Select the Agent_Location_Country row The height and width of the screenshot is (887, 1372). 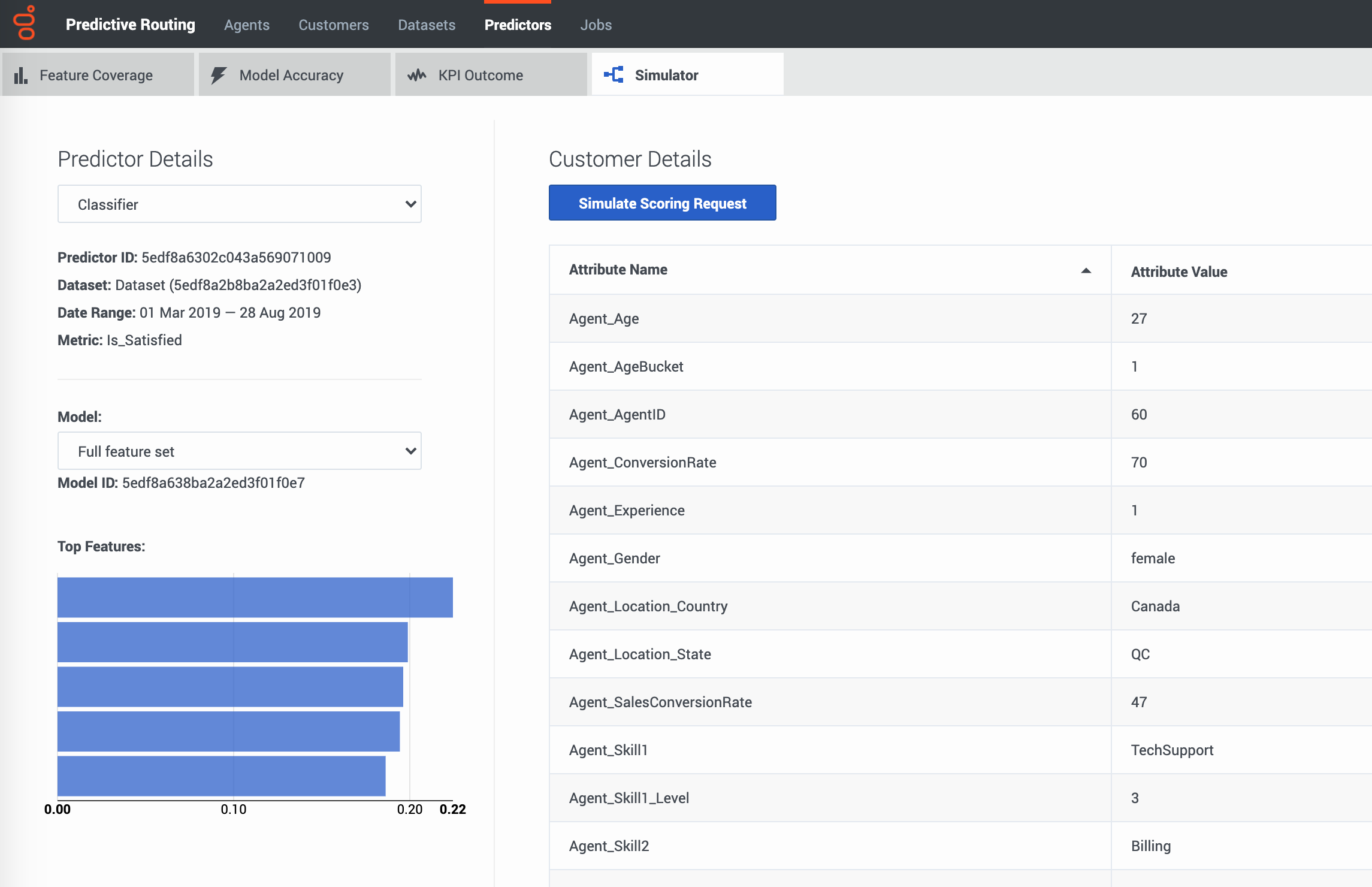(x=960, y=606)
